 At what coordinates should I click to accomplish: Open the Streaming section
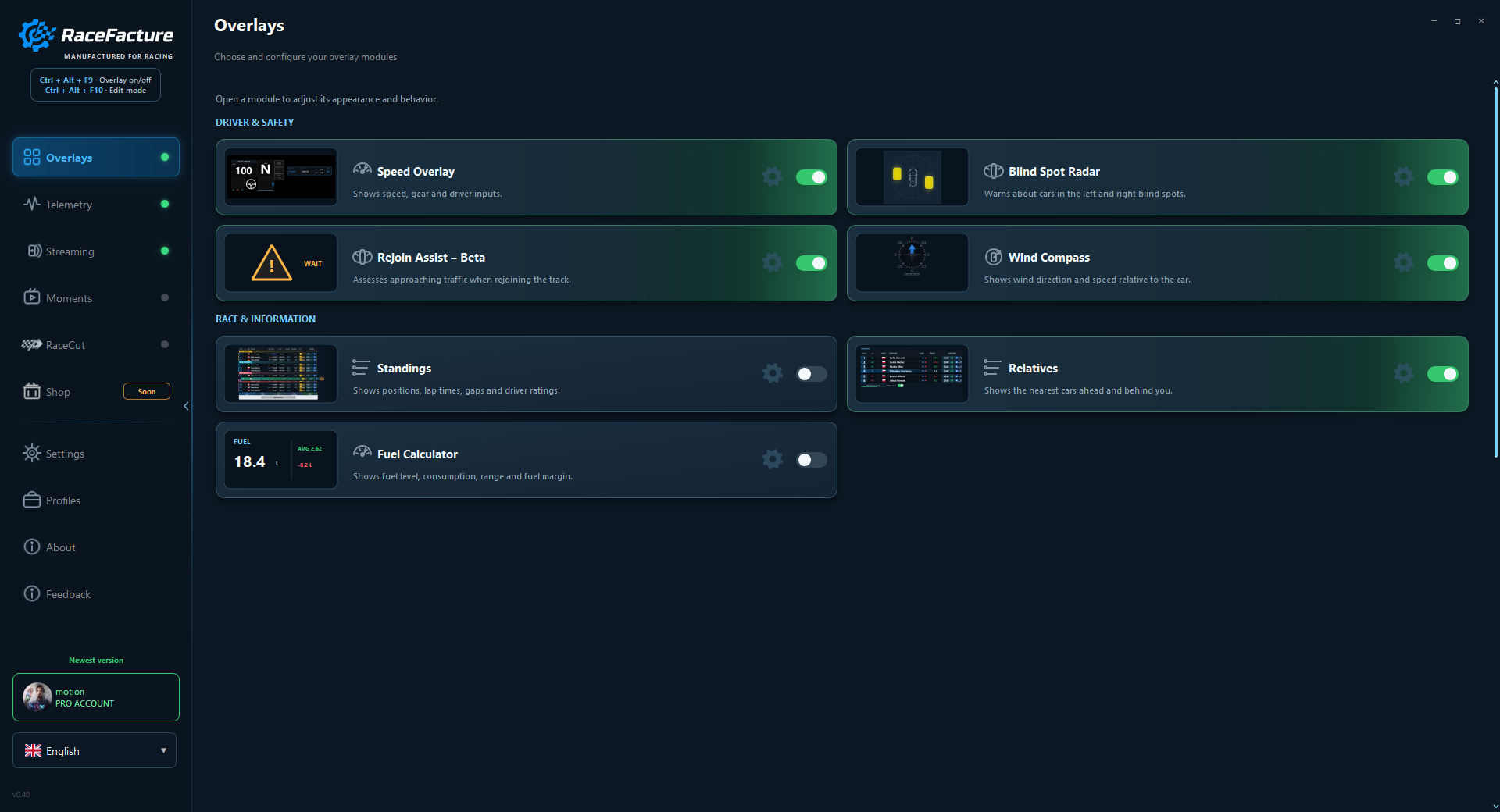pos(96,251)
